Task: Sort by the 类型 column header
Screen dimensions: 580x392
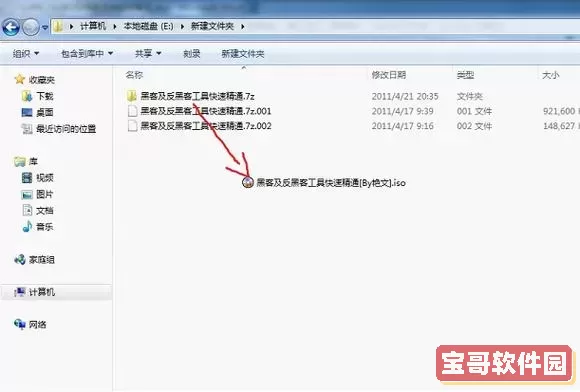Action: 465,75
